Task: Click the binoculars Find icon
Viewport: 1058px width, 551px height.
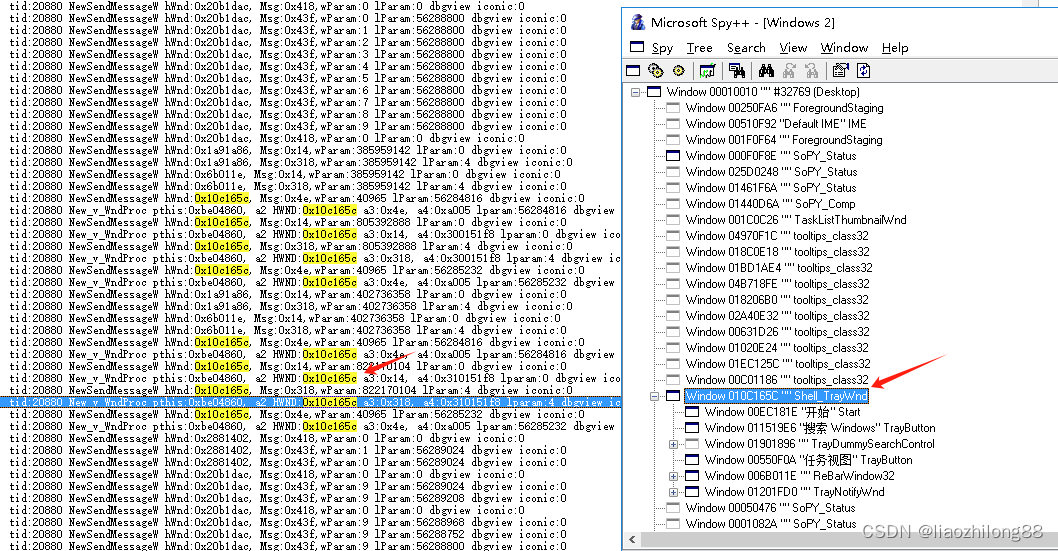Action: (x=766, y=70)
